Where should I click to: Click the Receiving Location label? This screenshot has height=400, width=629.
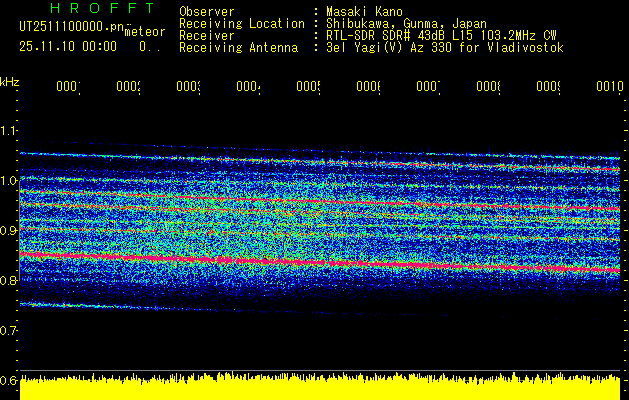[242, 24]
